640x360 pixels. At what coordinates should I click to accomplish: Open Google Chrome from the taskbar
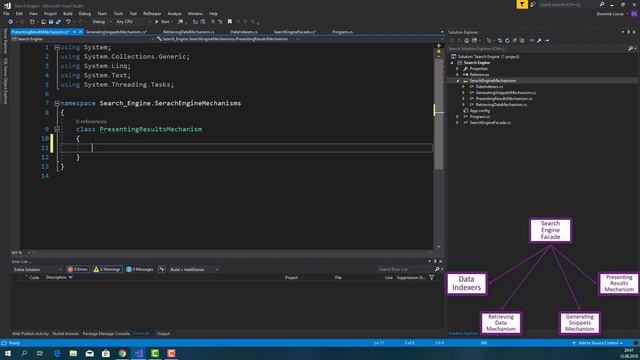(x=122, y=353)
